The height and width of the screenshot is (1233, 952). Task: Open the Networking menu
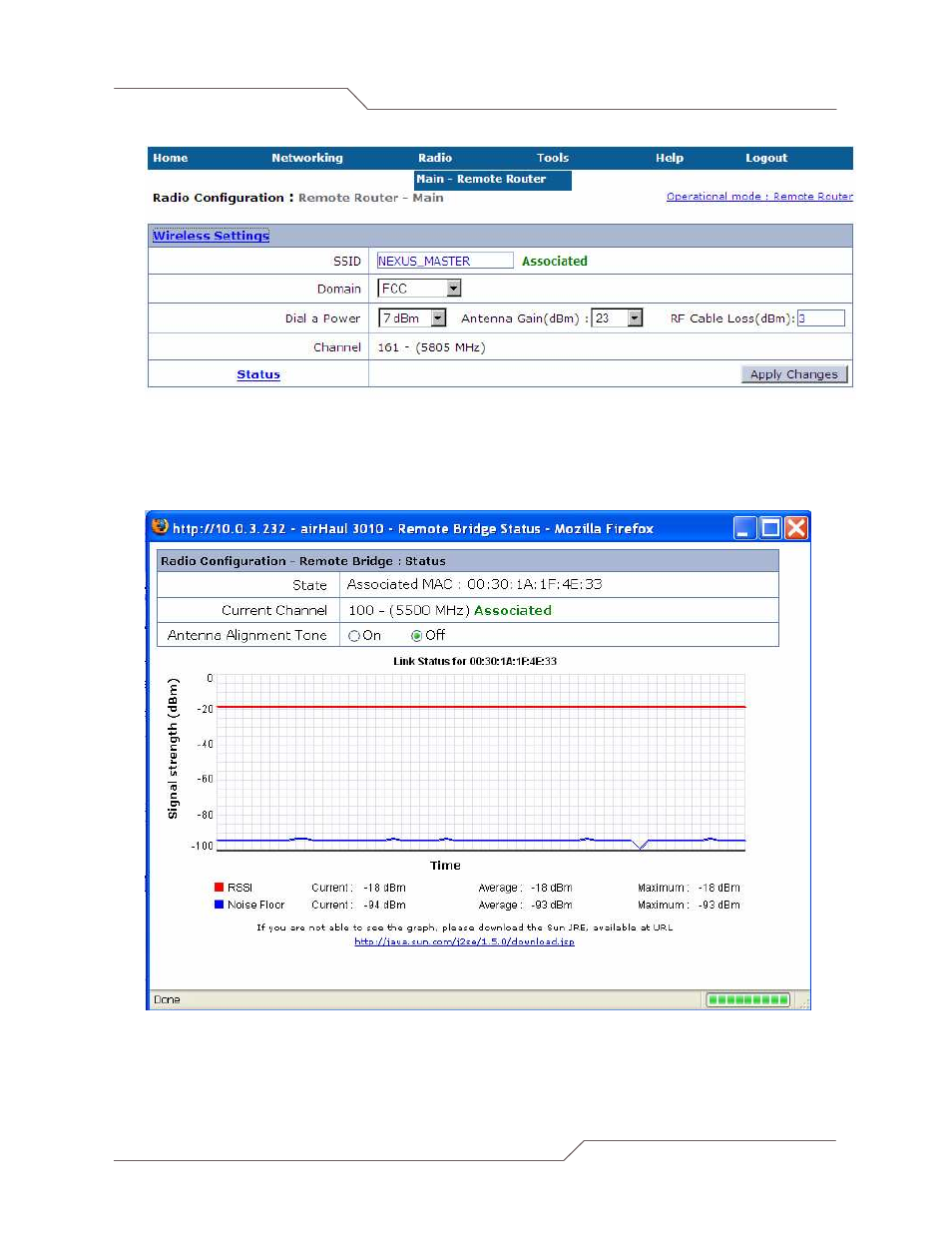pos(307,158)
